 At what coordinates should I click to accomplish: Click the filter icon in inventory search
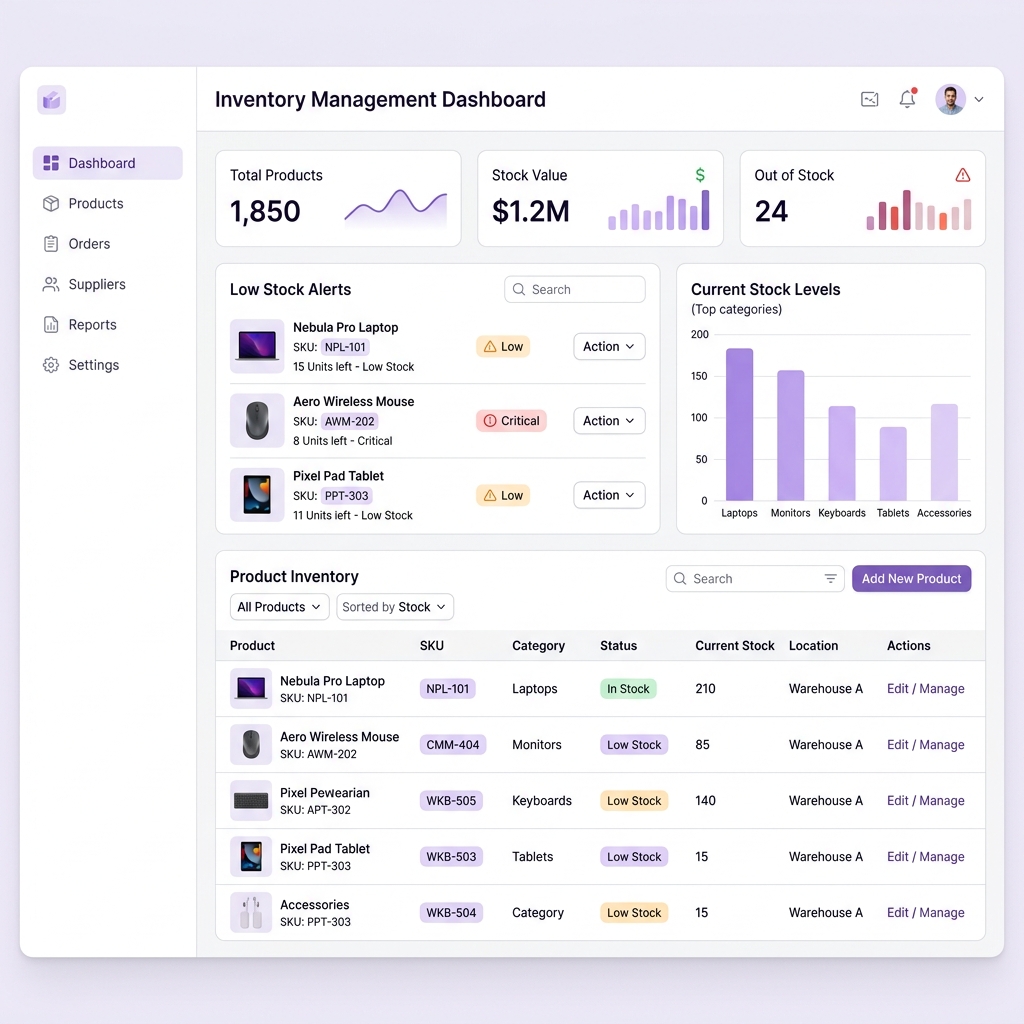830,579
